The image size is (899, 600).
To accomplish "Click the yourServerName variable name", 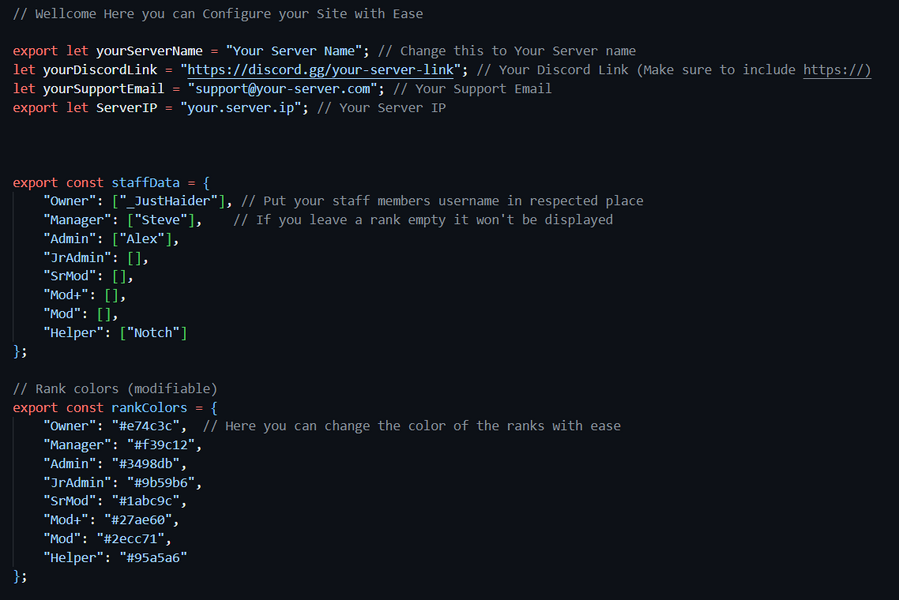I will (x=150, y=51).
